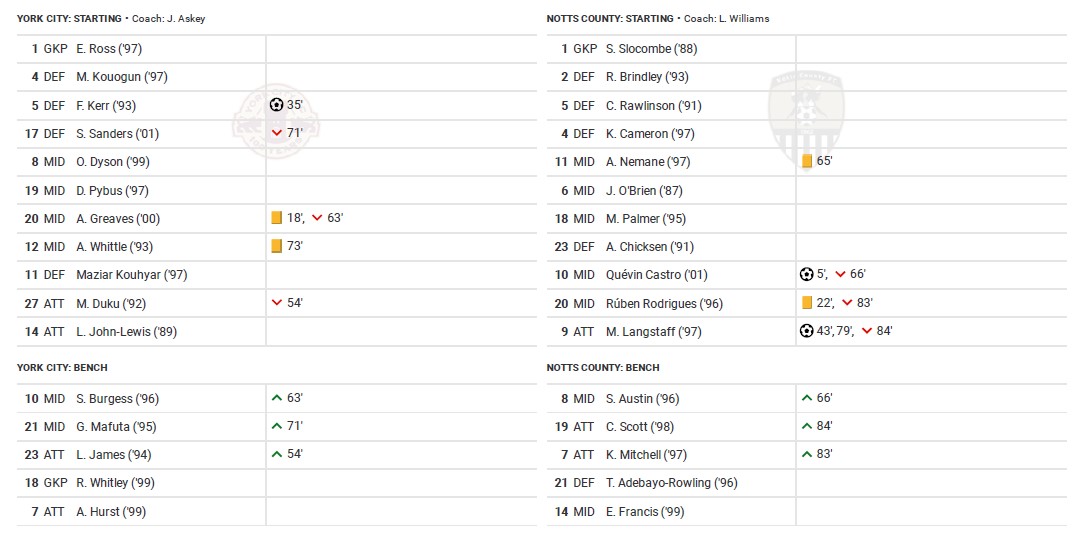The width and height of the screenshot is (1076, 538).
Task: Open player E. Ross profile
Action: [x=95, y=49]
